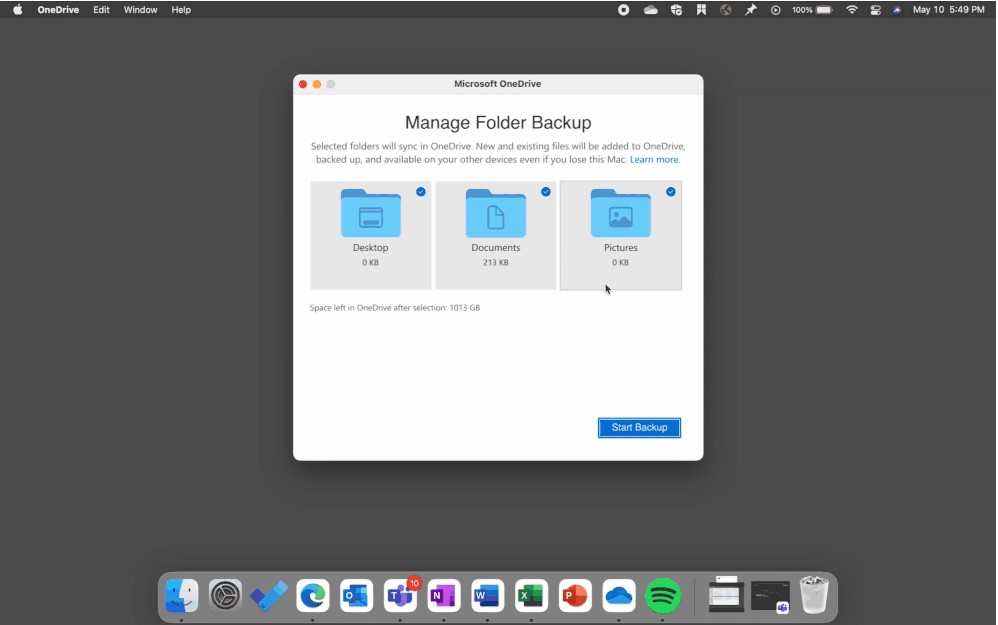The width and height of the screenshot is (998, 625).
Task: Launch PowerPoint from the Dock
Action: tap(575, 596)
